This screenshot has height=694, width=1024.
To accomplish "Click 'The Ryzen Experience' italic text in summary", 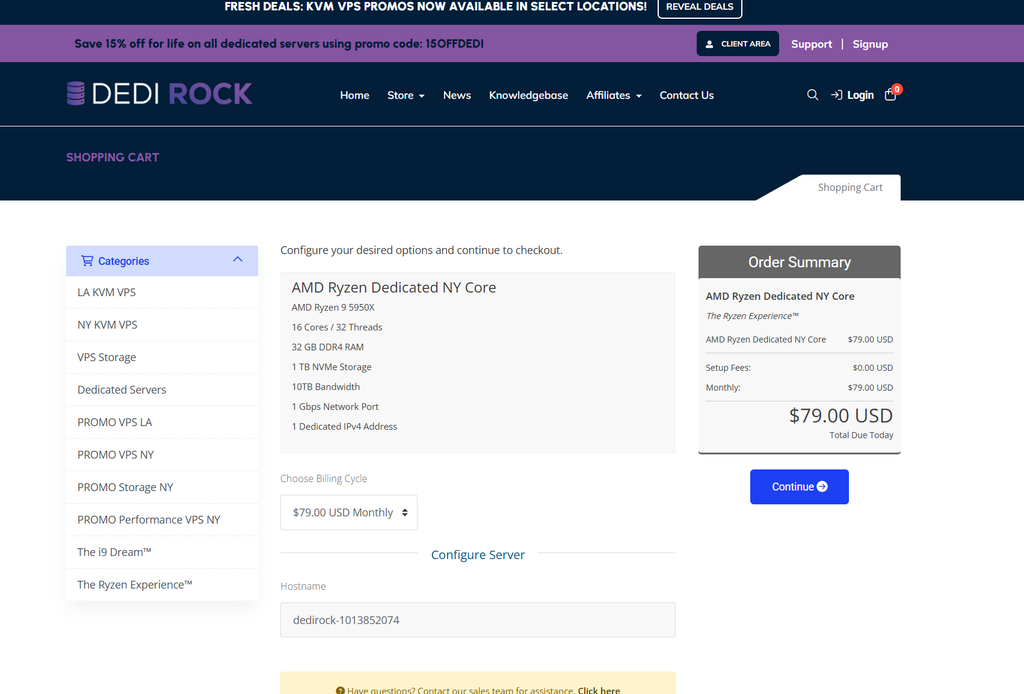I will (x=752, y=316).
